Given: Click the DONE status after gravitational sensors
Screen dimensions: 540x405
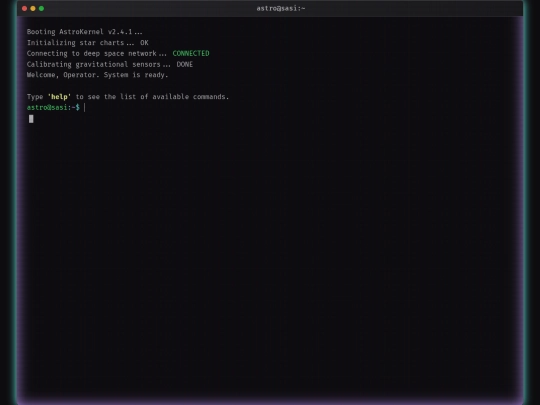Looking at the screenshot, I should 185,64.
